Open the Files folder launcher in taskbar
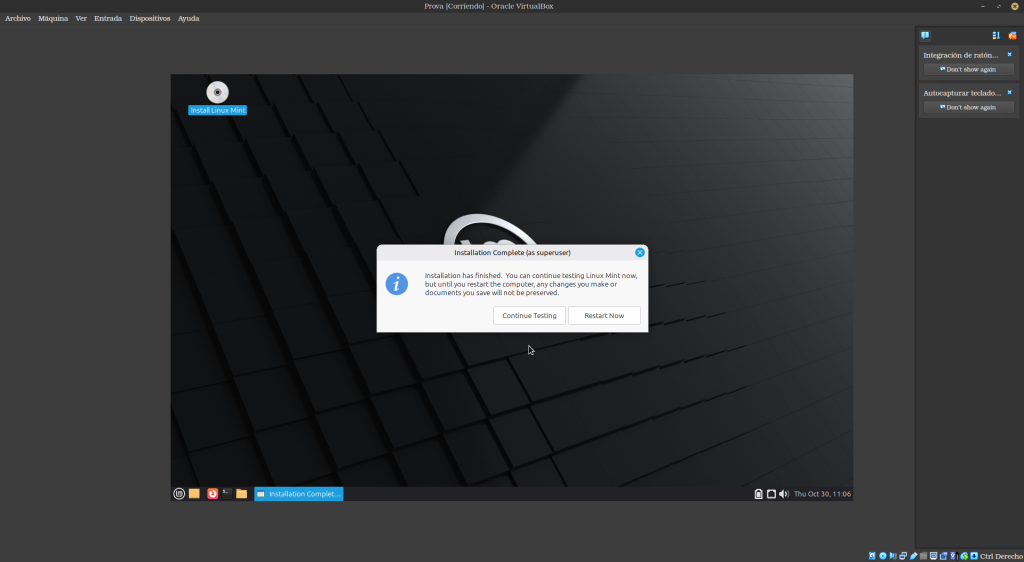Image resolution: width=1024 pixels, height=562 pixels. [x=241, y=494]
